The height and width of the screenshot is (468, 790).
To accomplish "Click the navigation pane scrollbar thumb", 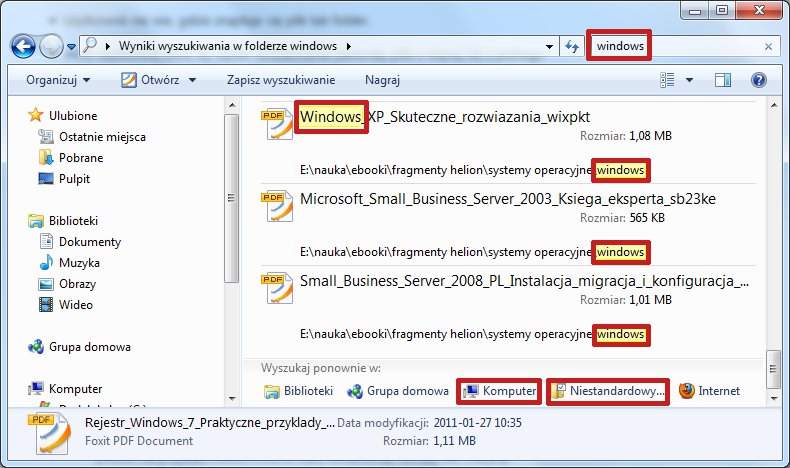I will point(231,198).
